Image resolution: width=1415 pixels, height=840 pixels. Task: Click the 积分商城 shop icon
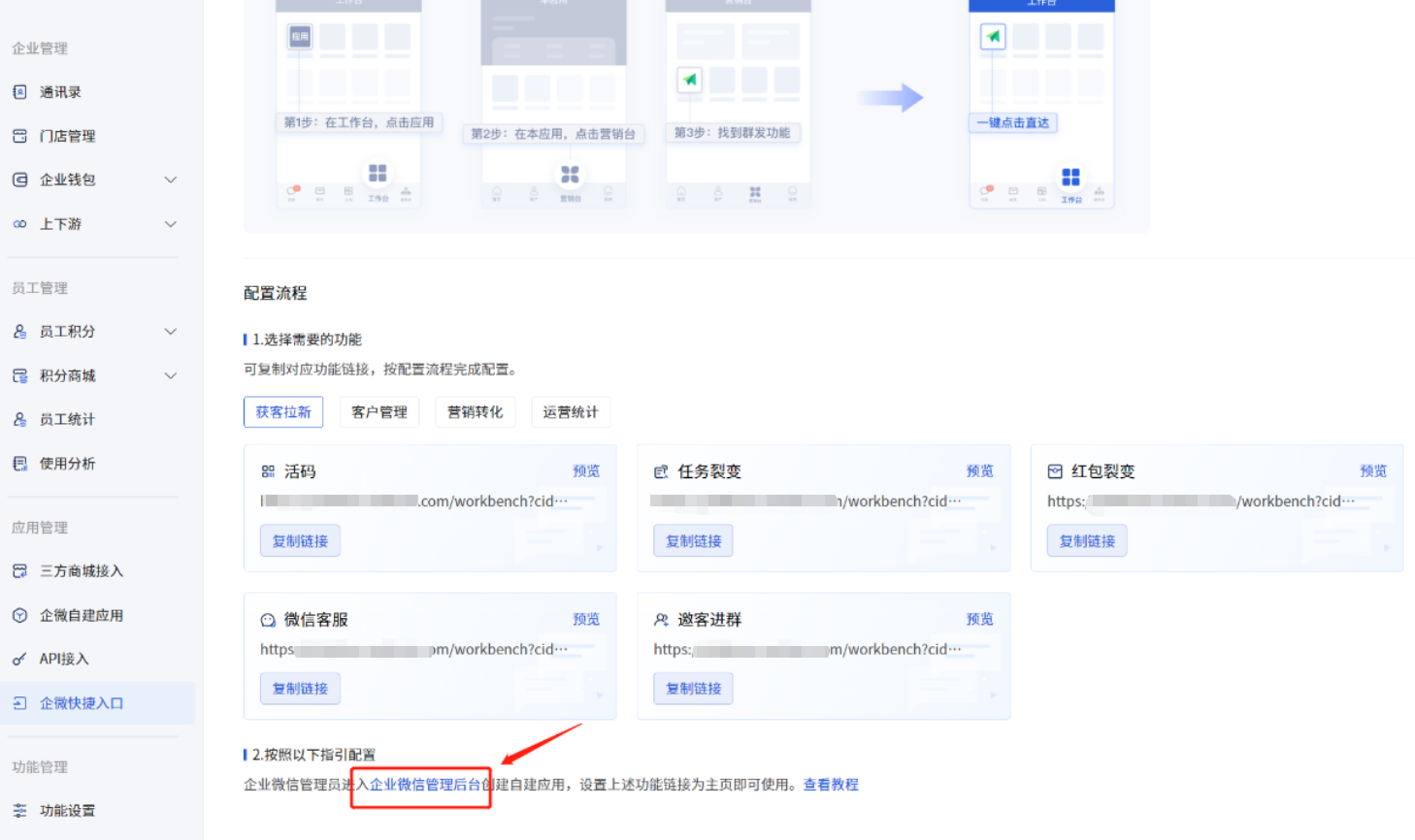point(19,375)
